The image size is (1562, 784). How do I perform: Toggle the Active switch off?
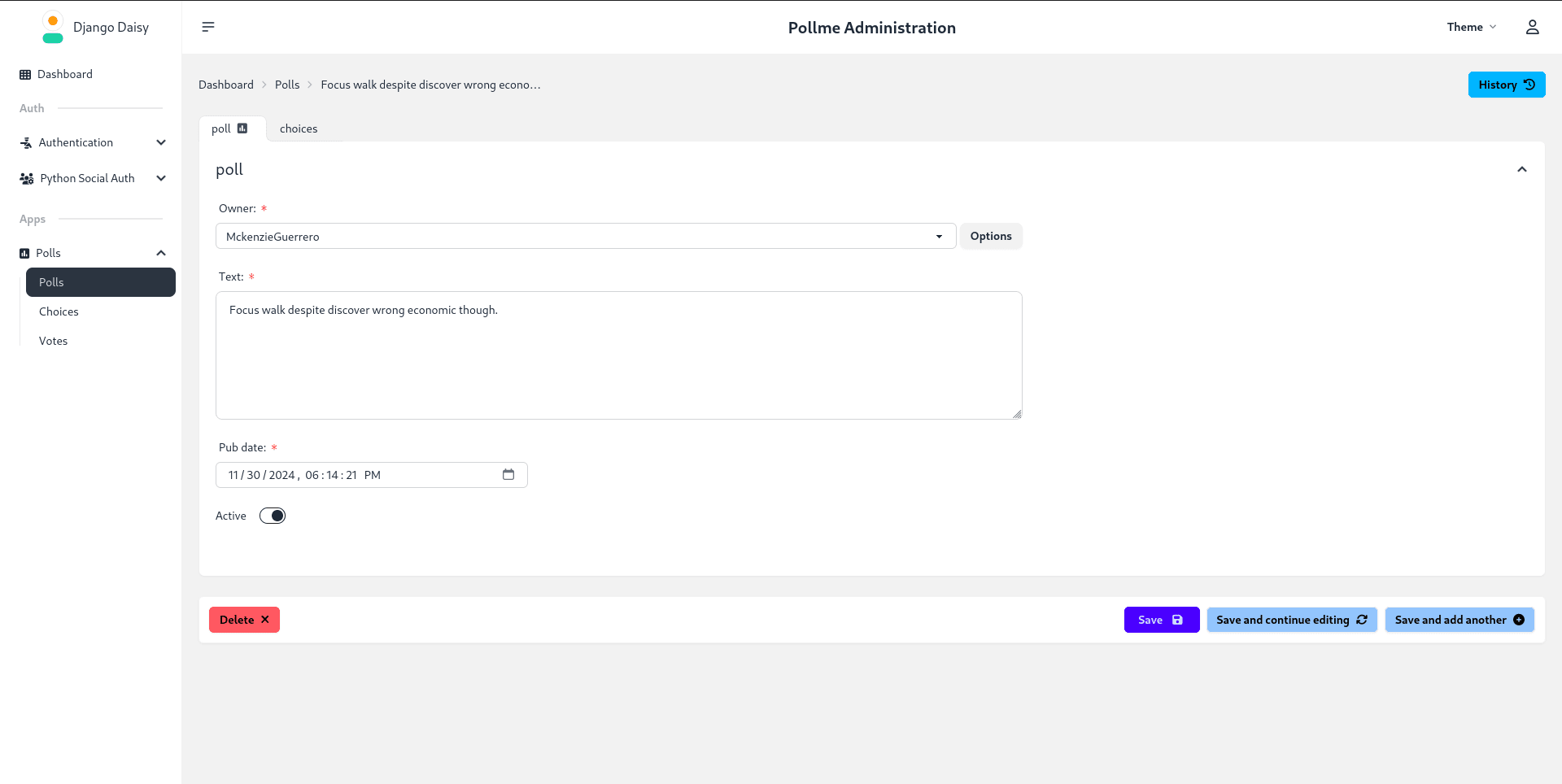(x=273, y=516)
